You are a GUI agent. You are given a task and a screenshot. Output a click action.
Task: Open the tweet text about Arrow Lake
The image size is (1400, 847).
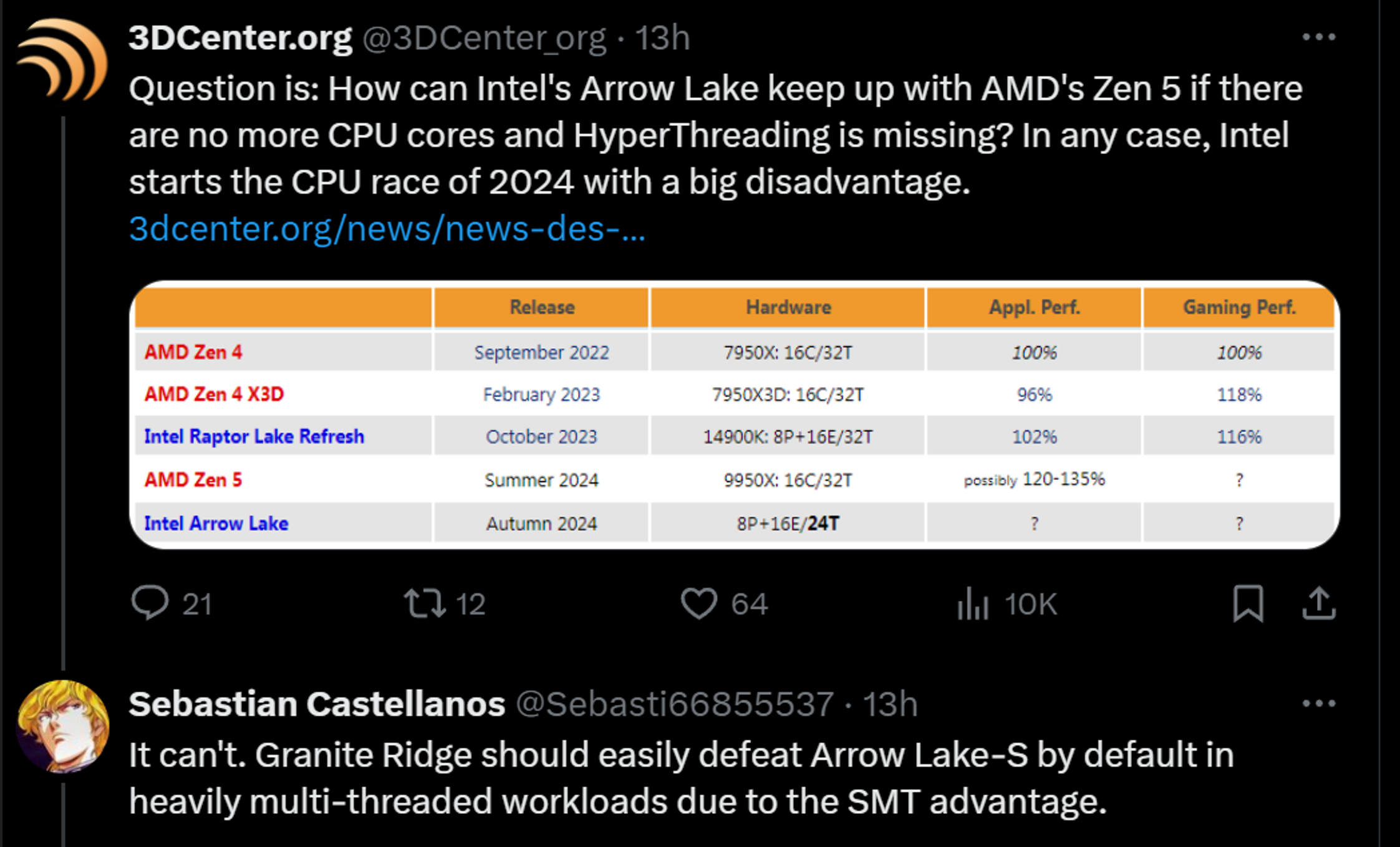click(715, 135)
